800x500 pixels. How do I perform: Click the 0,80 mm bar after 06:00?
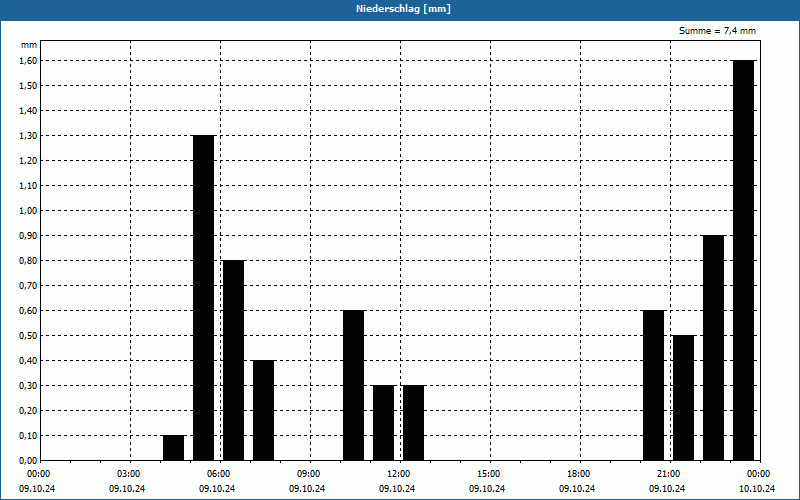point(234,360)
